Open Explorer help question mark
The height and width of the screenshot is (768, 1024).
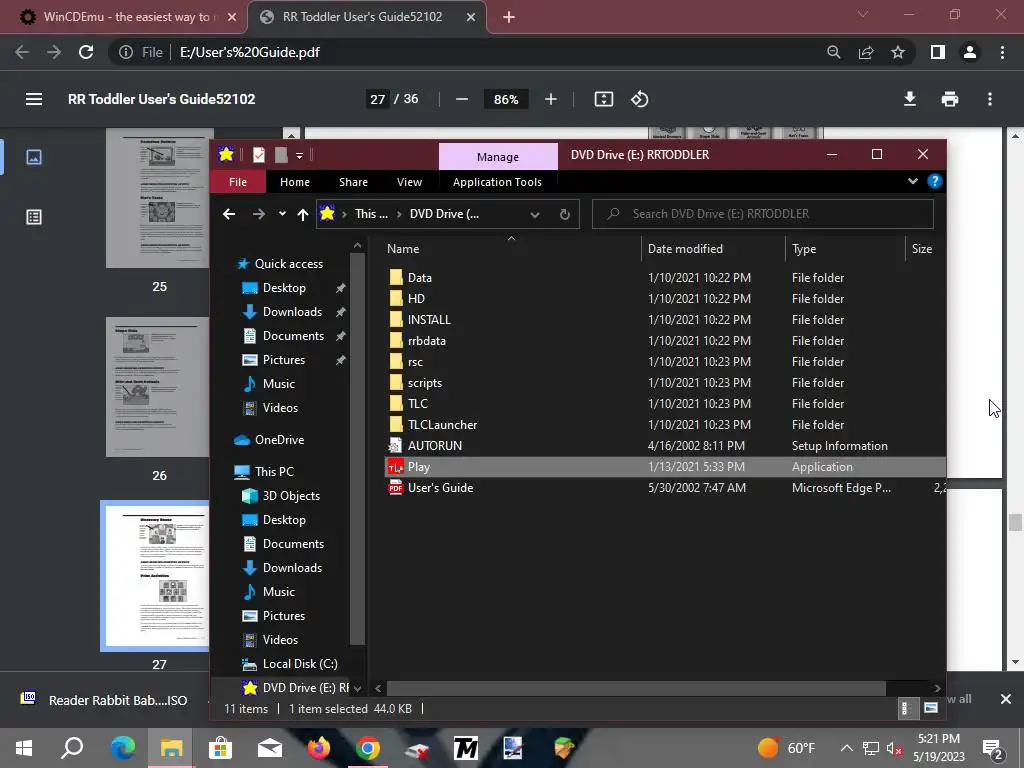[x=935, y=182]
